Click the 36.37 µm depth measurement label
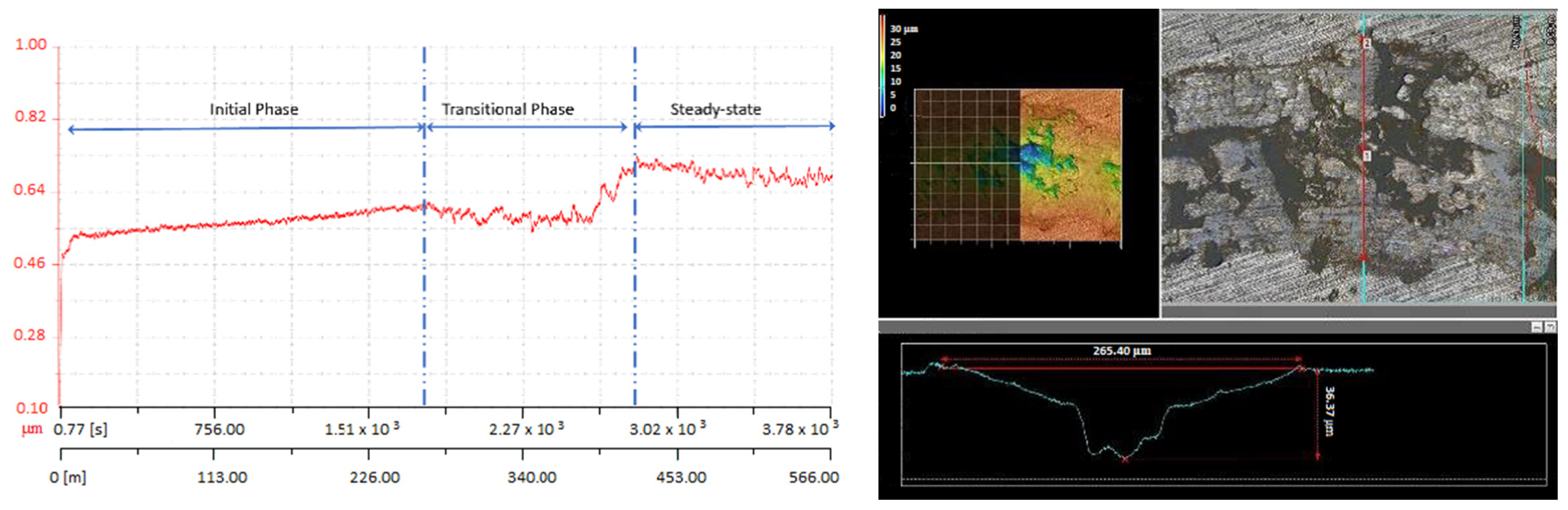 [1329, 411]
